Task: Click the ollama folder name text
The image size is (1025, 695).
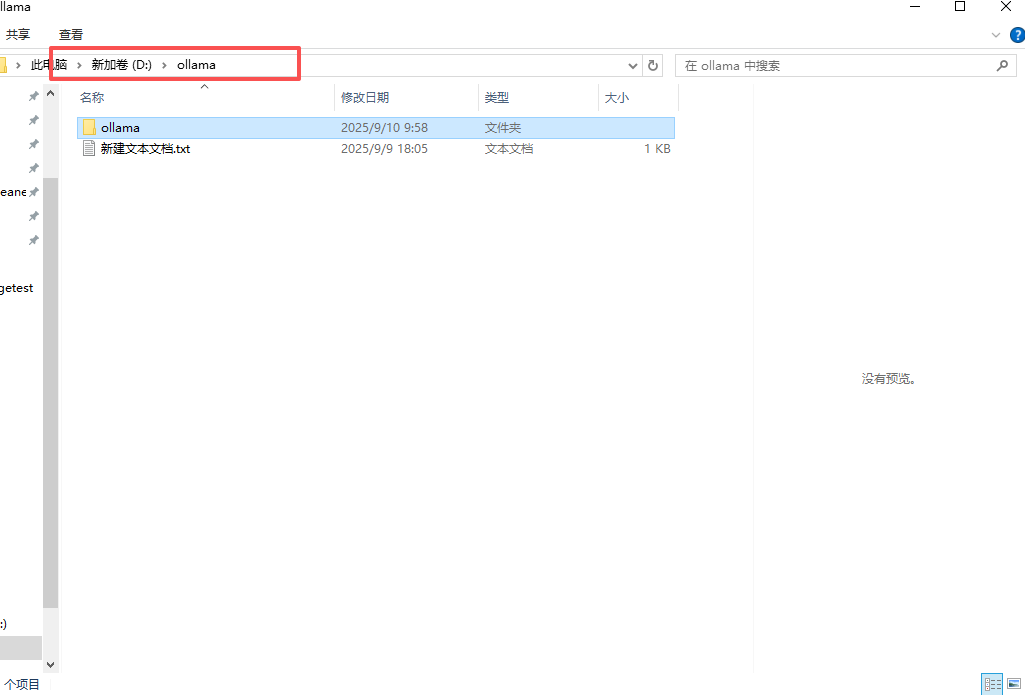Action: pyautogui.click(x=120, y=127)
